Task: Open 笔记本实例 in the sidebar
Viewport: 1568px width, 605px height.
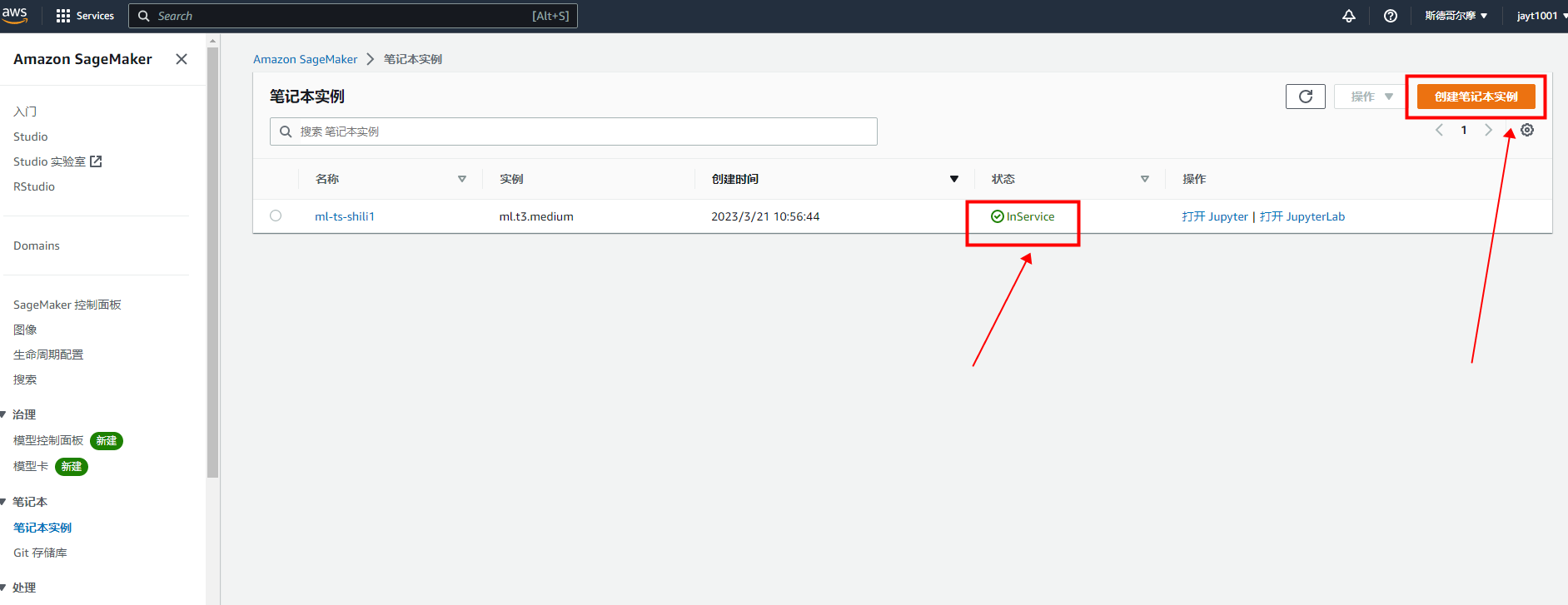Action: point(42,528)
